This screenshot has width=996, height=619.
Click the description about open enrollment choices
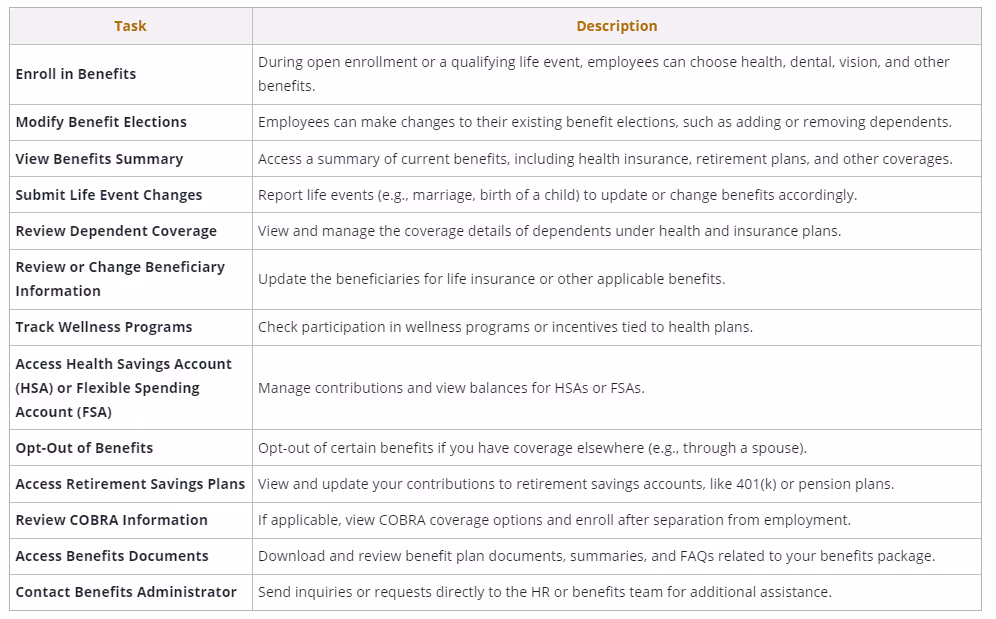click(x=603, y=74)
